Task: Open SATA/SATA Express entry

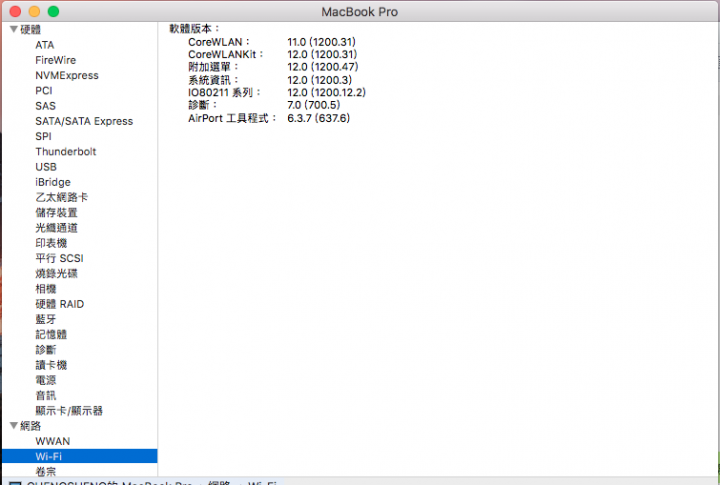Action: [84, 121]
